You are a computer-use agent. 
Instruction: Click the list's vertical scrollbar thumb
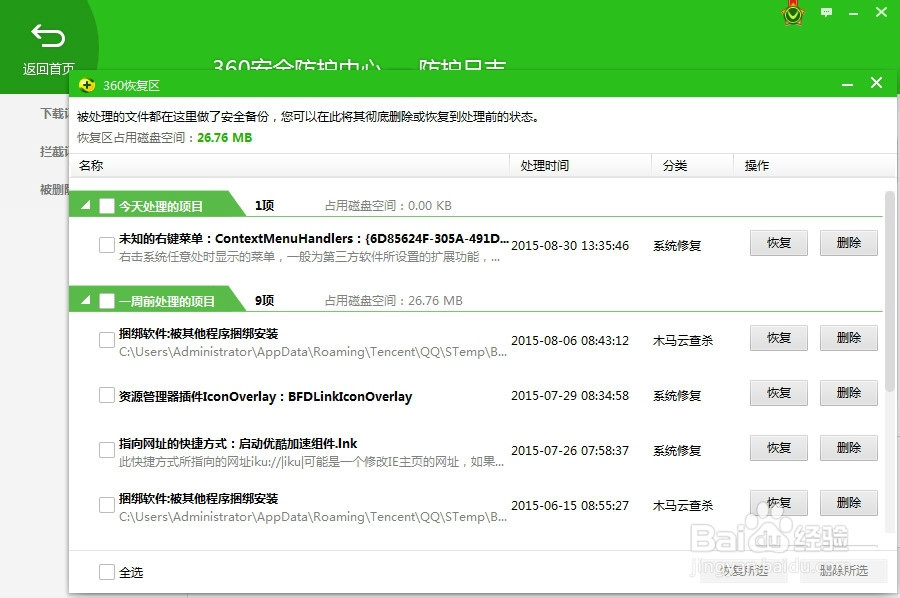(889, 292)
